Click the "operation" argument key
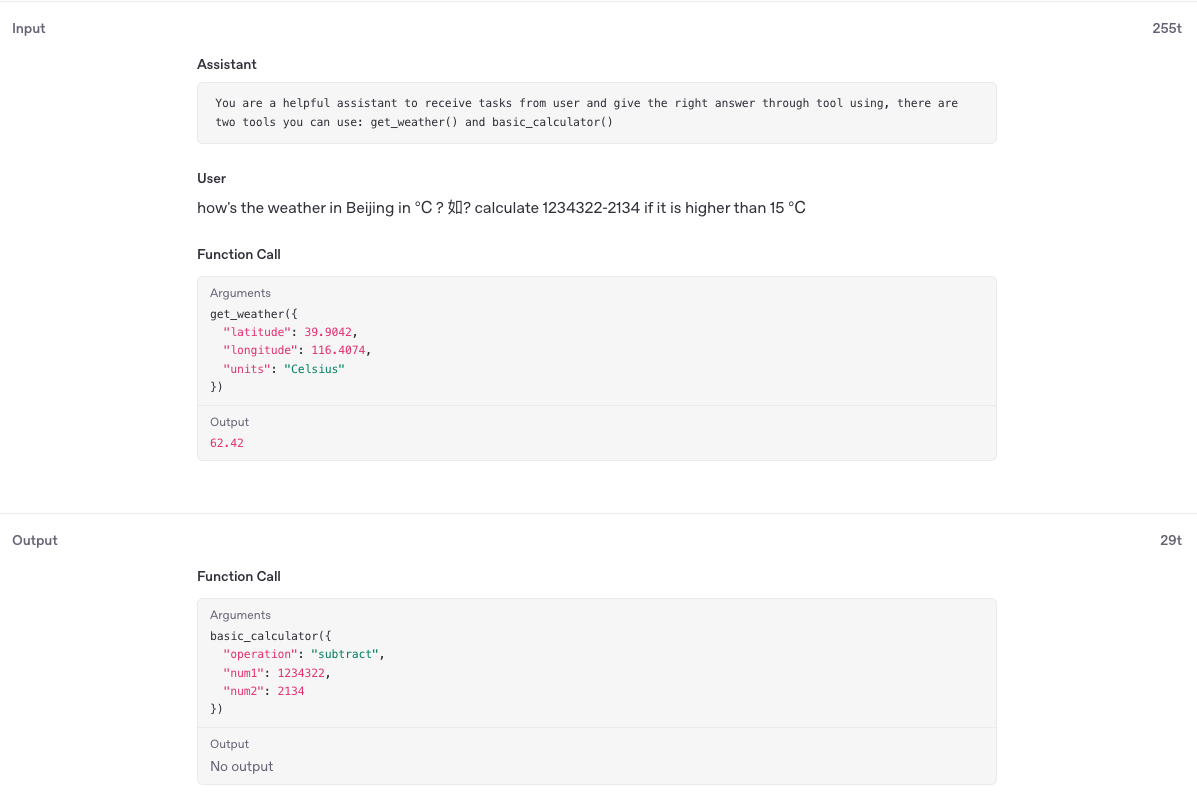This screenshot has height=811, width=1197. click(x=260, y=654)
